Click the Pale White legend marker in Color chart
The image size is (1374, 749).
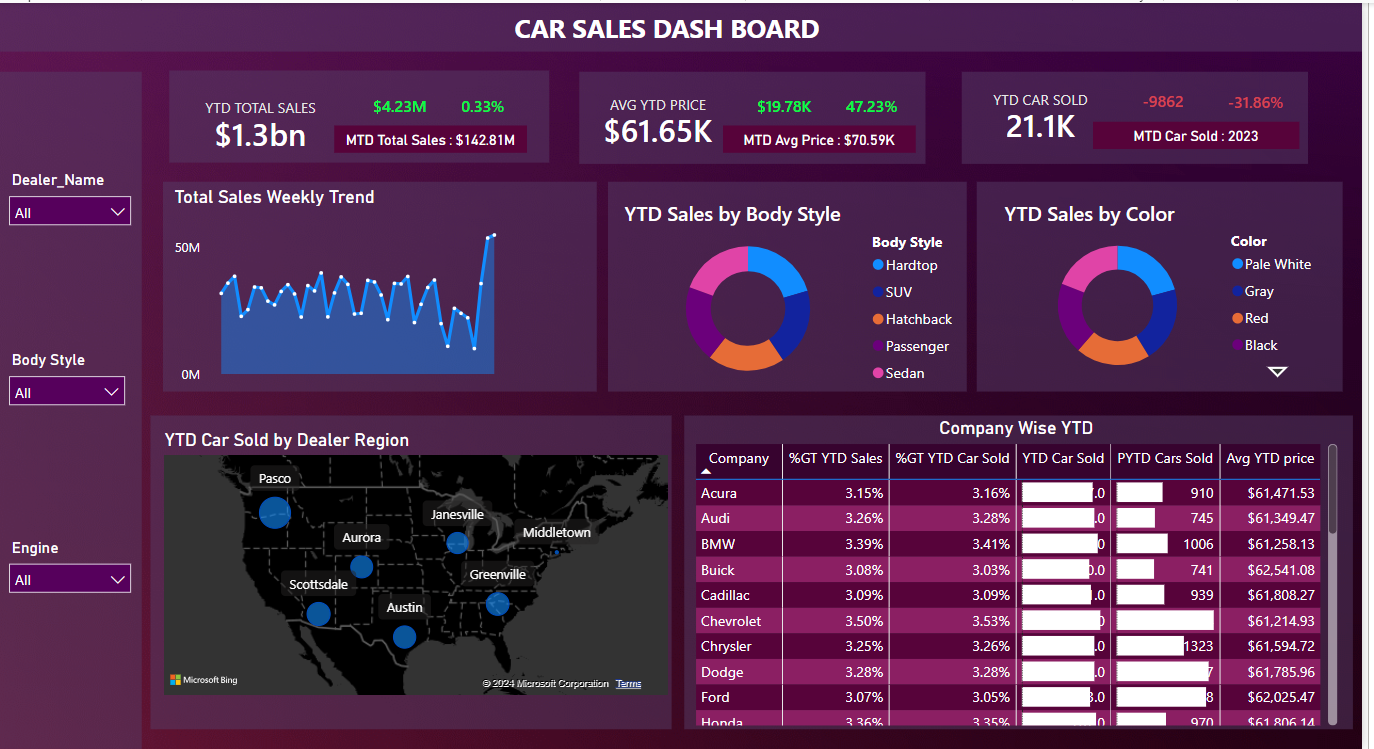pyautogui.click(x=1238, y=264)
